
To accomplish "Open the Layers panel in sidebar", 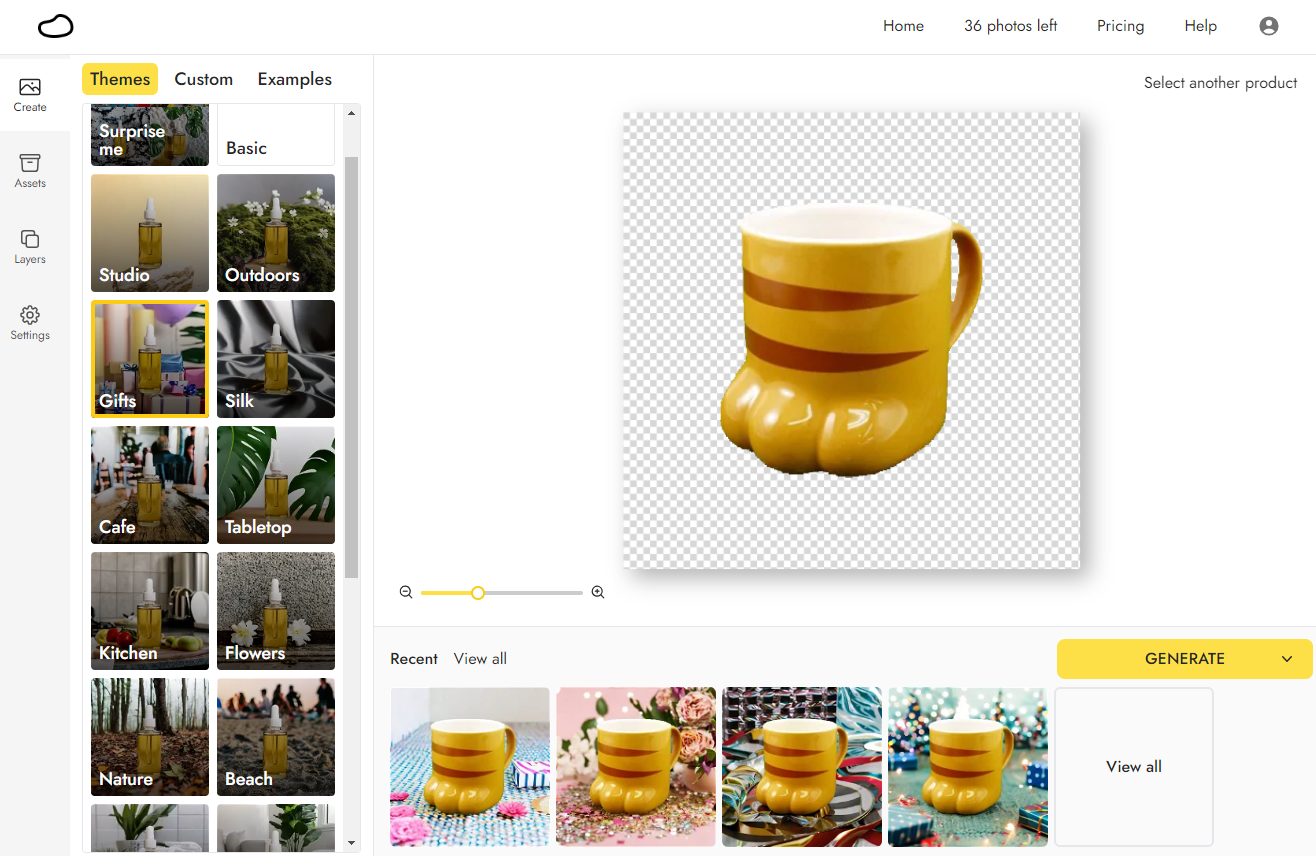I will [x=30, y=247].
